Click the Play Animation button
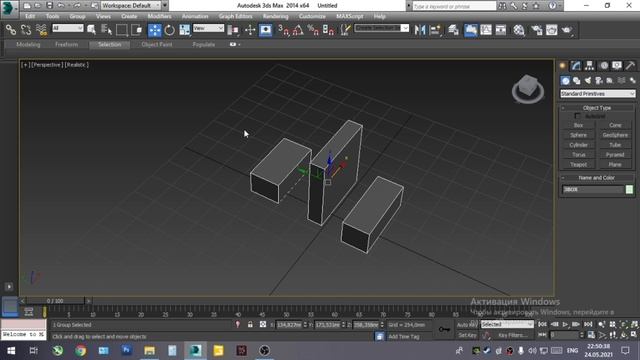Image resolution: width=640 pixels, height=360 pixels. click(x=565, y=324)
